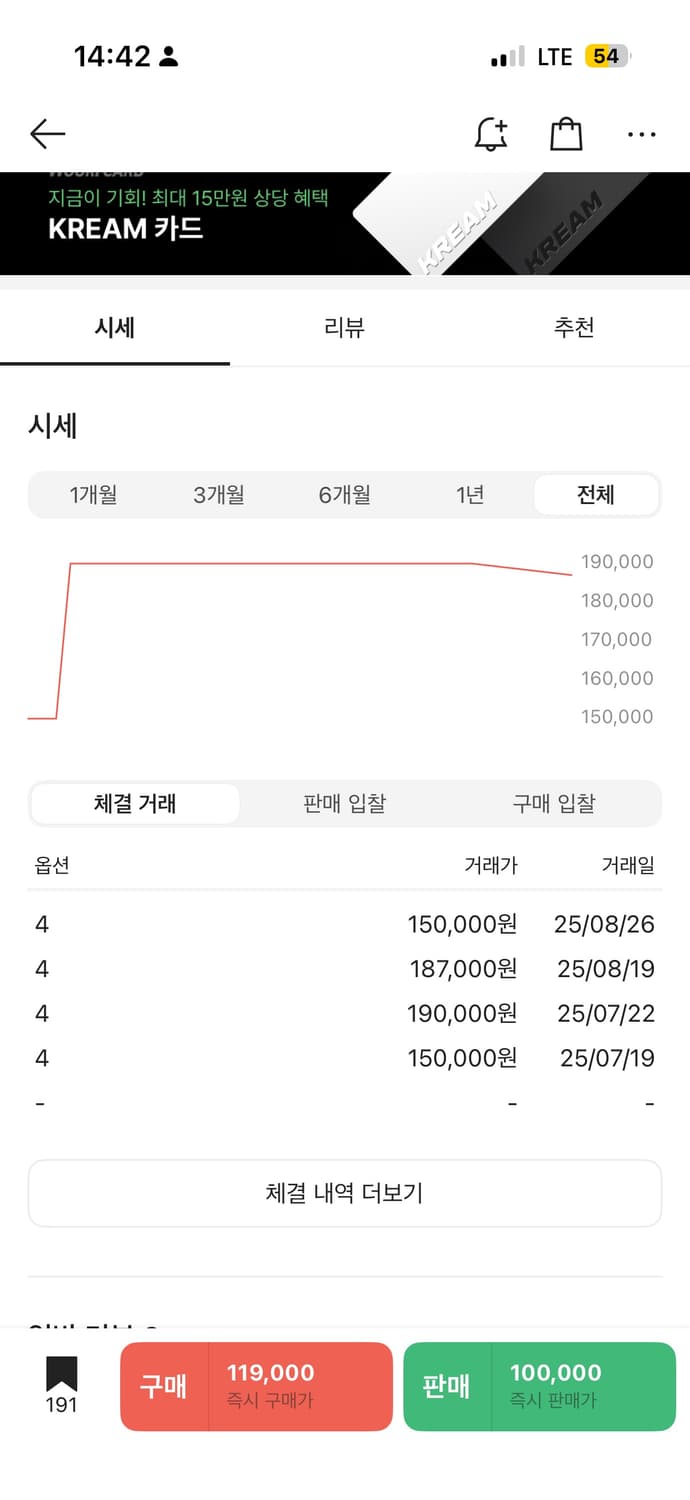
Task: Open the 추천 tab
Action: tap(574, 328)
